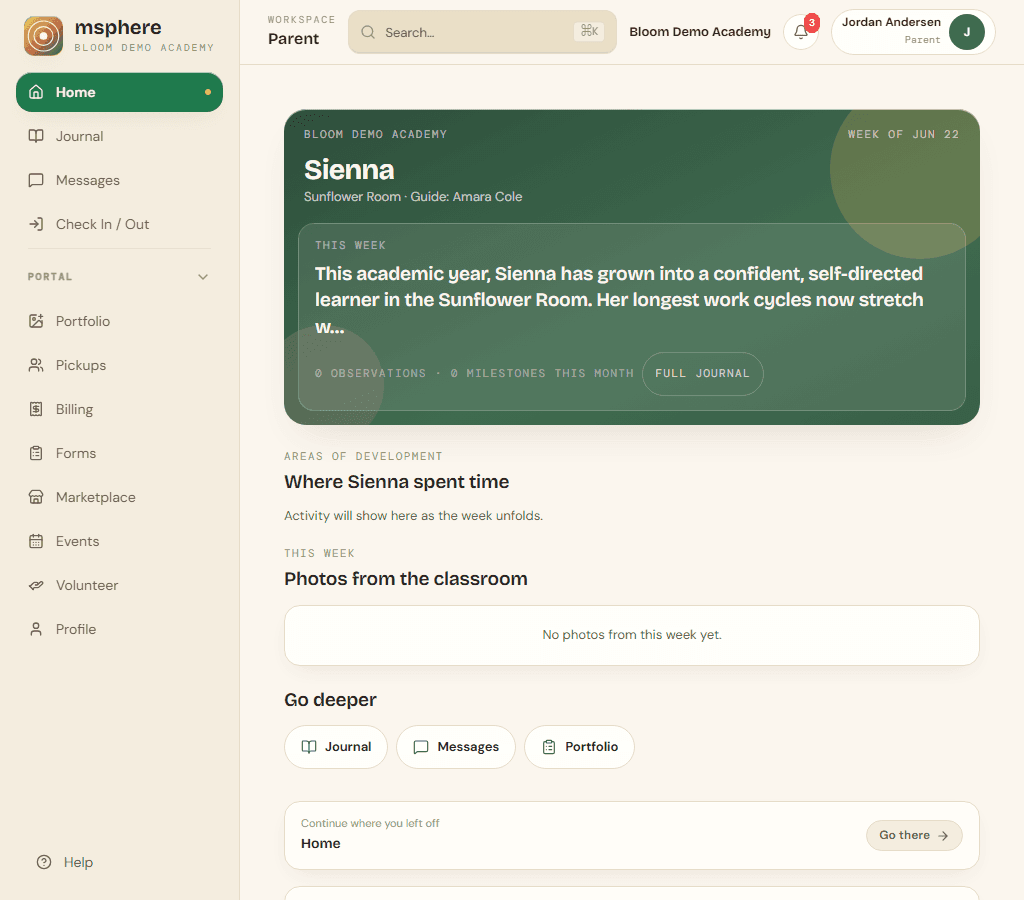Viewport: 1024px width, 900px height.
Task: Click the Go there button
Action: pos(914,835)
